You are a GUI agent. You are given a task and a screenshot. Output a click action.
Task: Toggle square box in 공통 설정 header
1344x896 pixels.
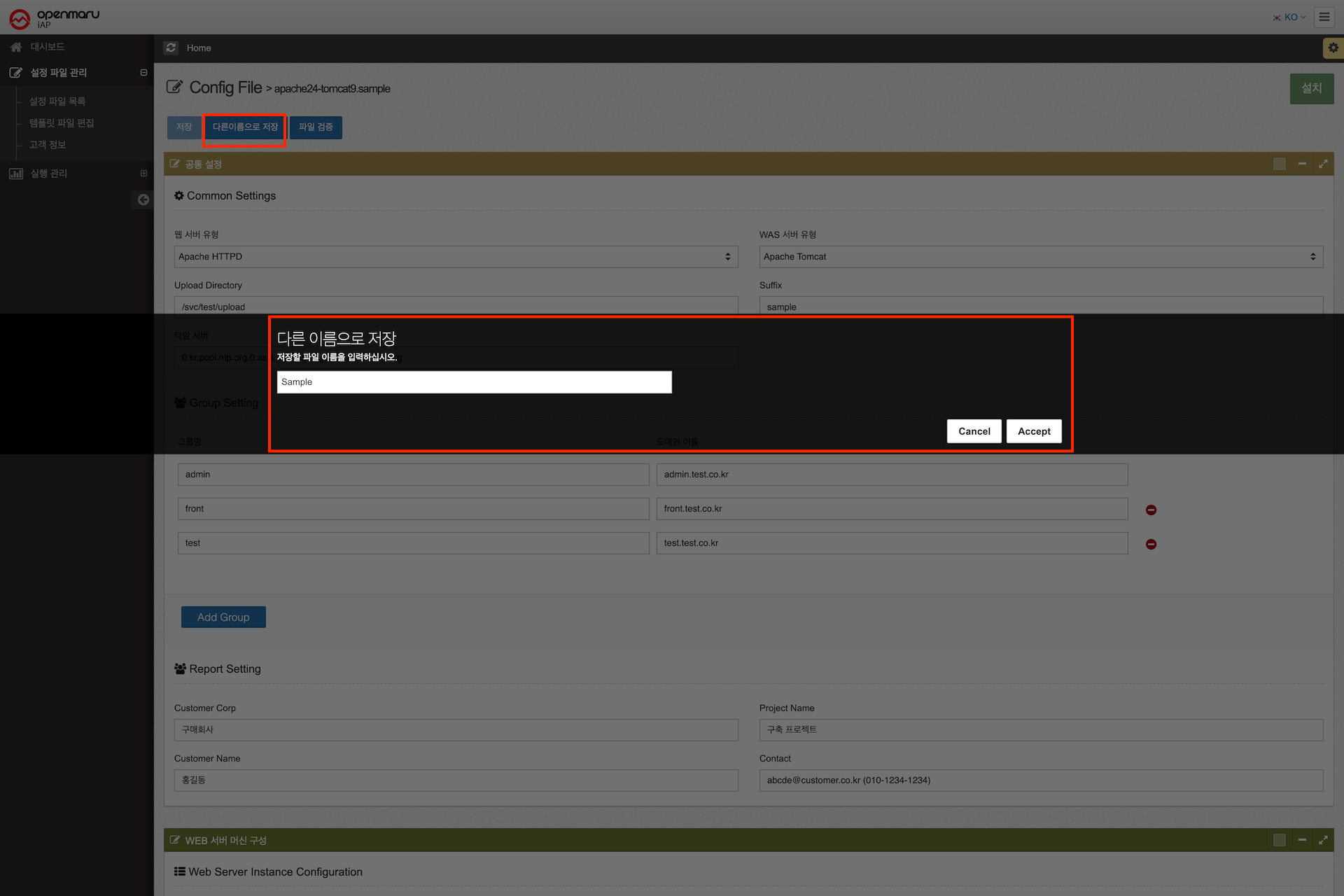(1280, 164)
